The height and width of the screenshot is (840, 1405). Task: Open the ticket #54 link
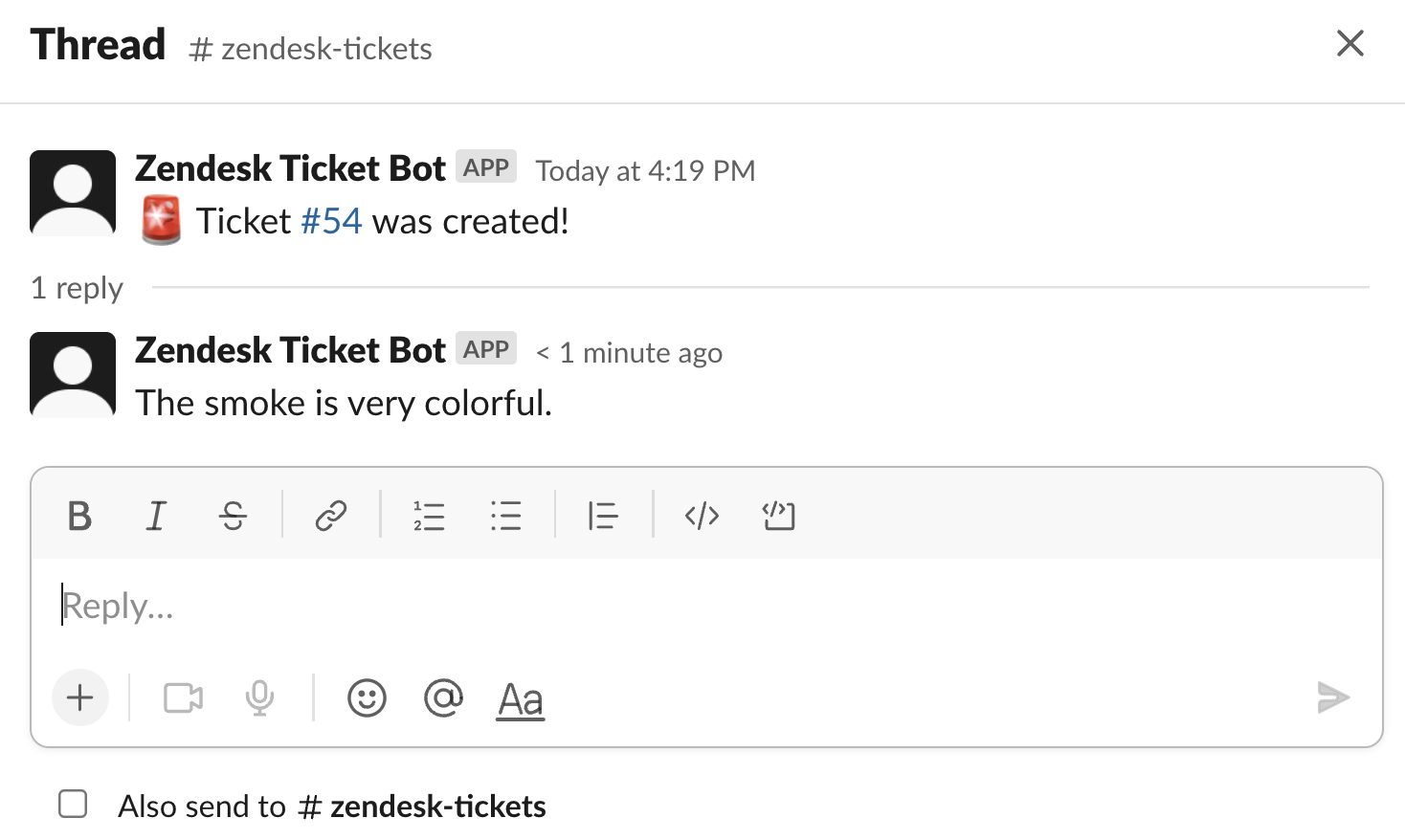pos(331,222)
